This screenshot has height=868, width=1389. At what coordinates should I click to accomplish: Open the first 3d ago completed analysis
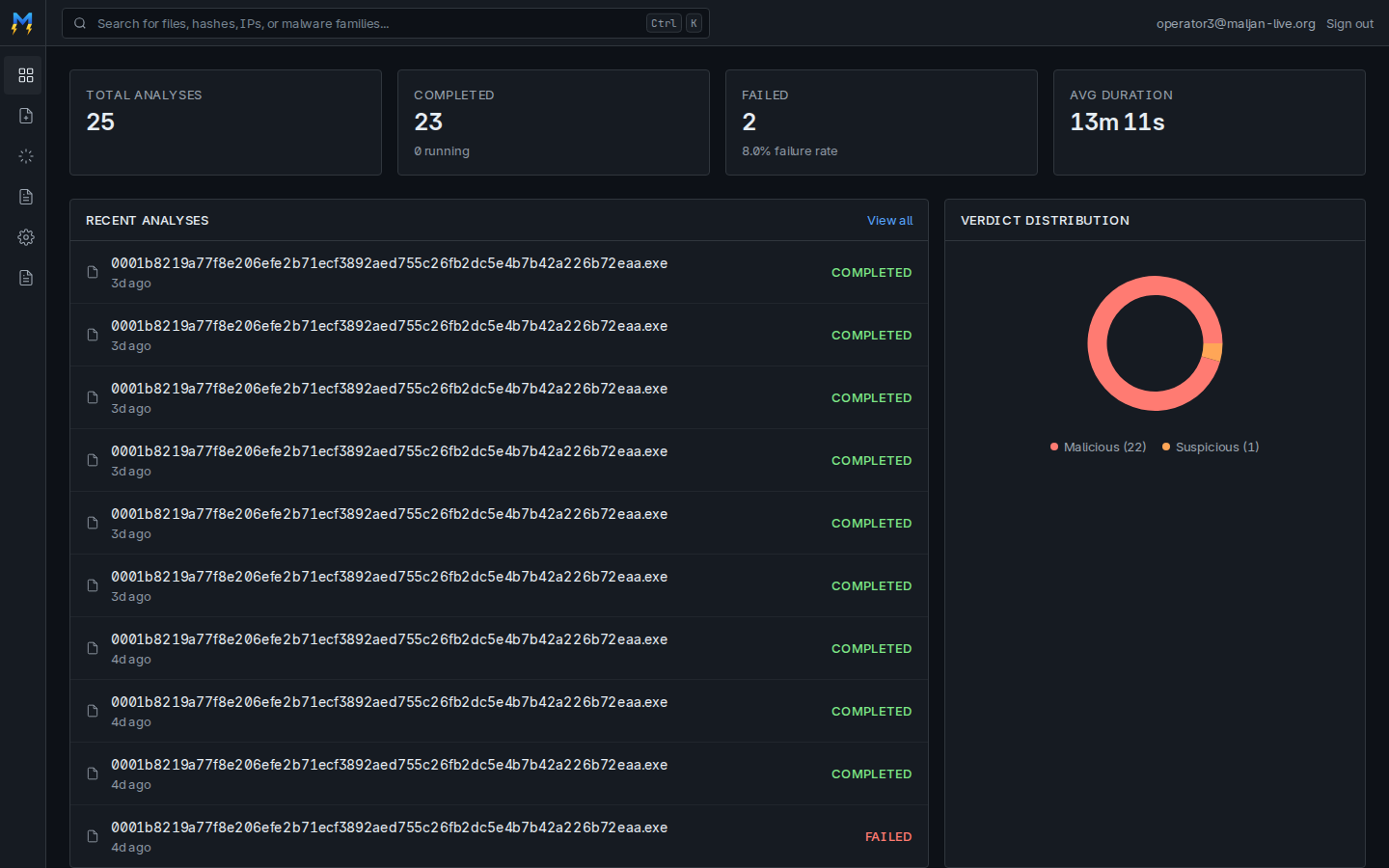(x=499, y=272)
